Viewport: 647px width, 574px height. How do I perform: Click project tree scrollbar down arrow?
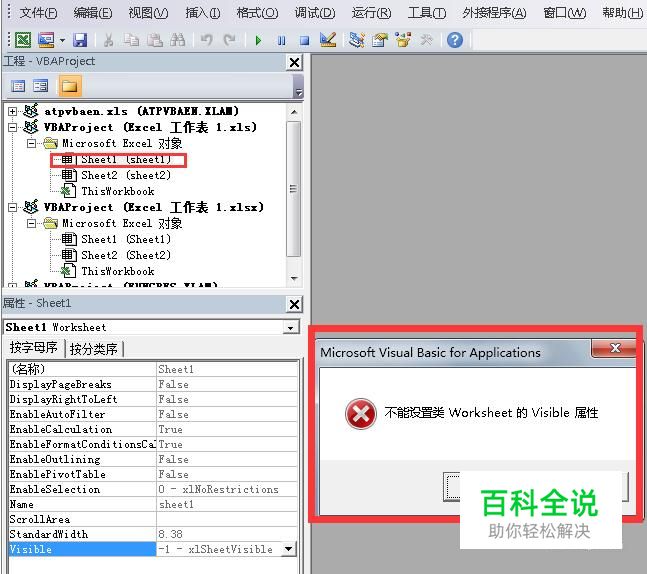[294, 278]
